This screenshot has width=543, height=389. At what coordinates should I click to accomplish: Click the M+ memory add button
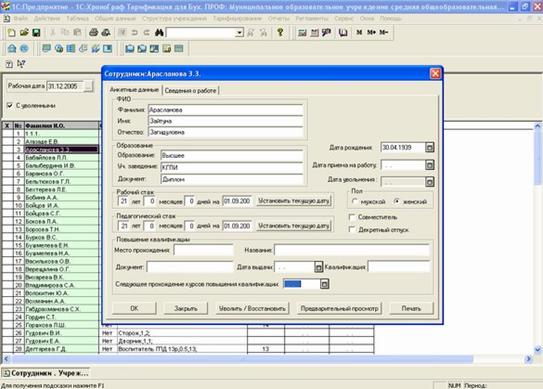[371, 32]
